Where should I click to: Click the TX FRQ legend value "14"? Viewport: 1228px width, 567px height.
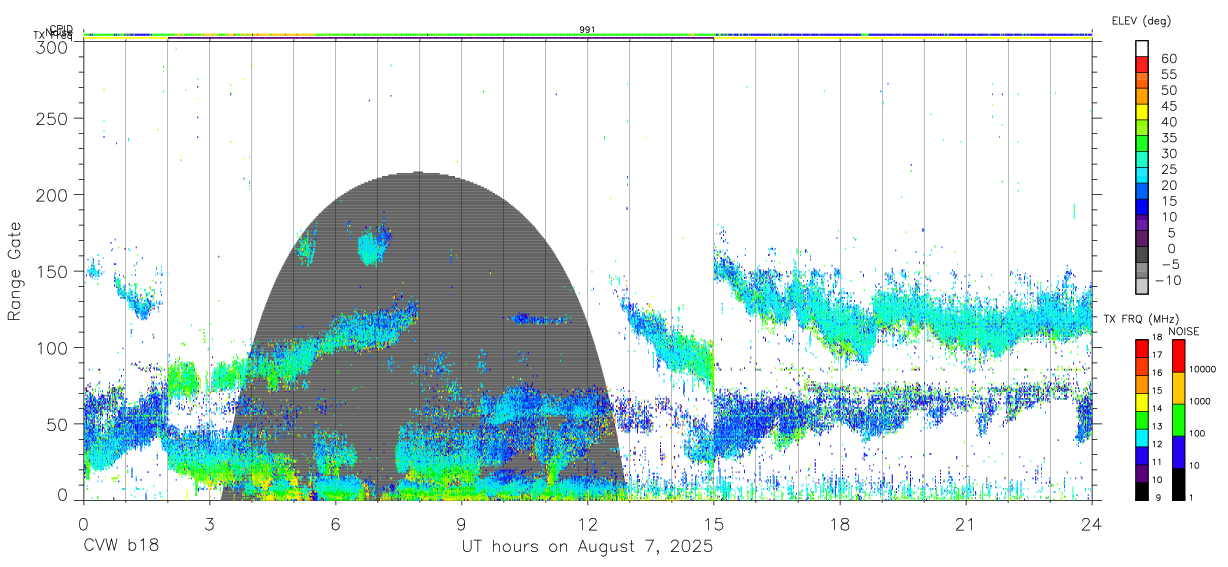pos(1156,409)
